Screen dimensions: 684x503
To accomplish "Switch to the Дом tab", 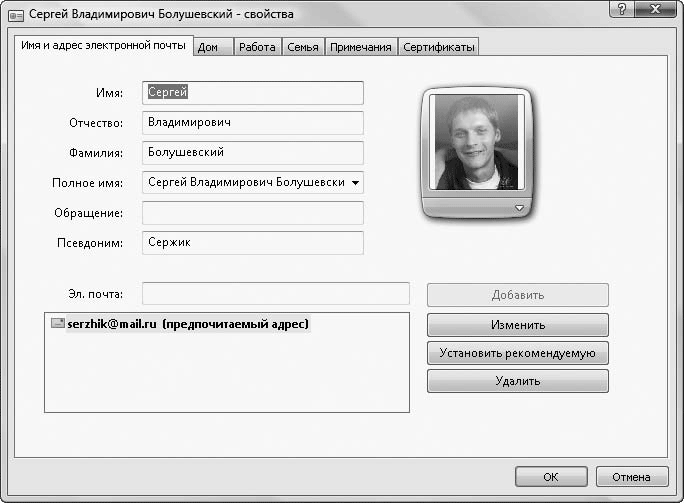I will click(x=208, y=47).
